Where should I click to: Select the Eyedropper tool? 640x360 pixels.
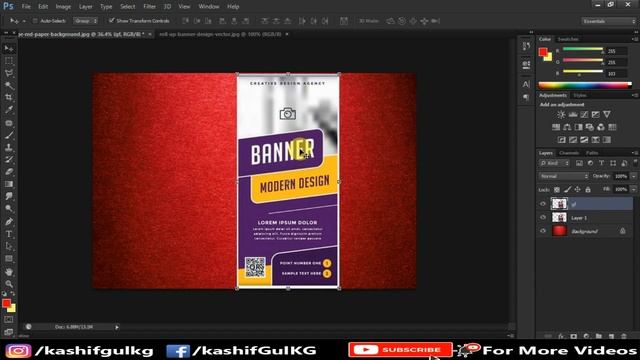pyautogui.click(x=9, y=110)
